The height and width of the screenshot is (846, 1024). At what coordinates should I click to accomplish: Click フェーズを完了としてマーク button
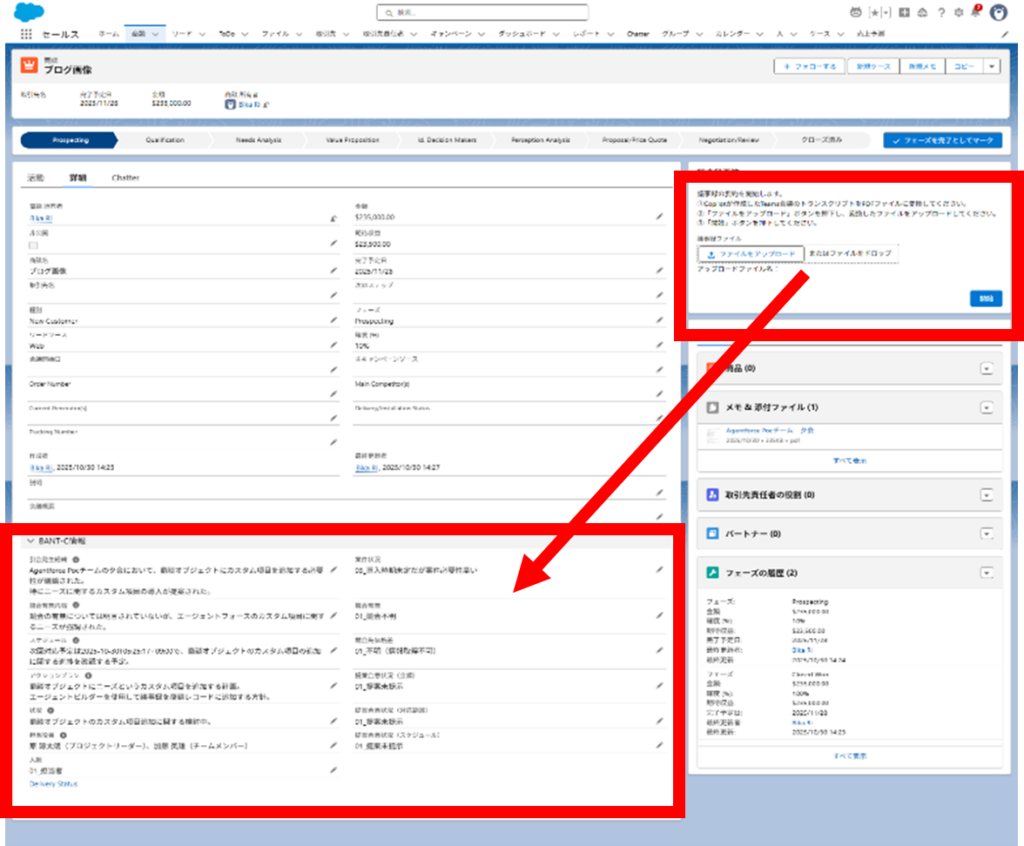[942, 141]
